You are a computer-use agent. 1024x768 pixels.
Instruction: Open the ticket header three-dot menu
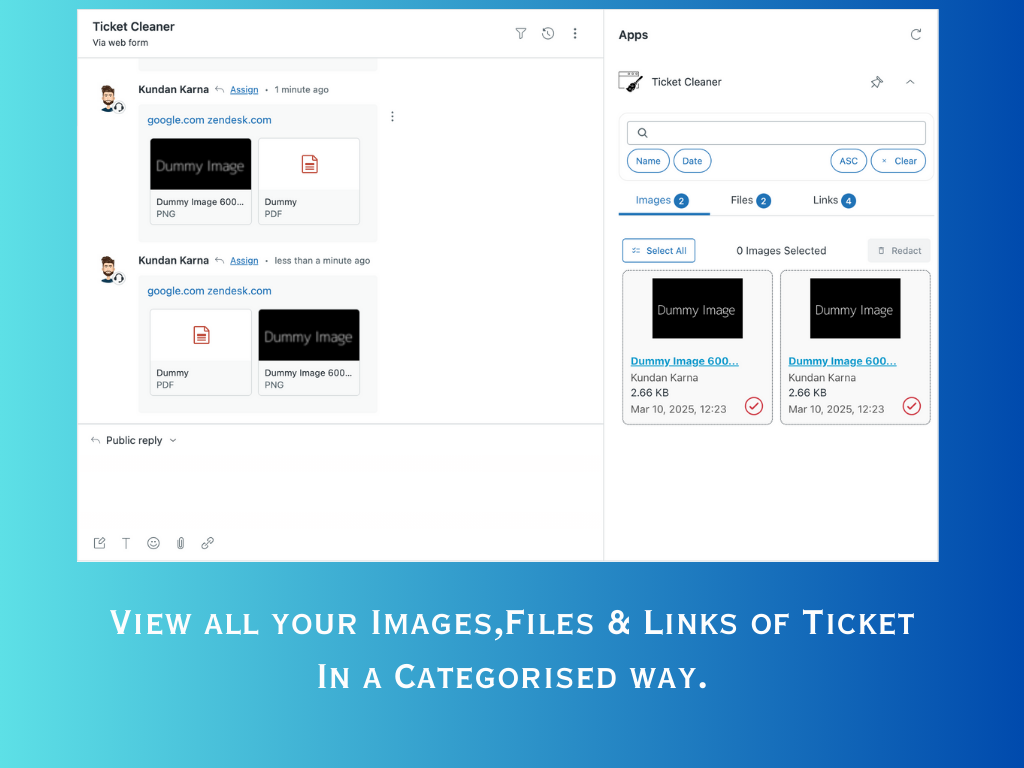575,33
